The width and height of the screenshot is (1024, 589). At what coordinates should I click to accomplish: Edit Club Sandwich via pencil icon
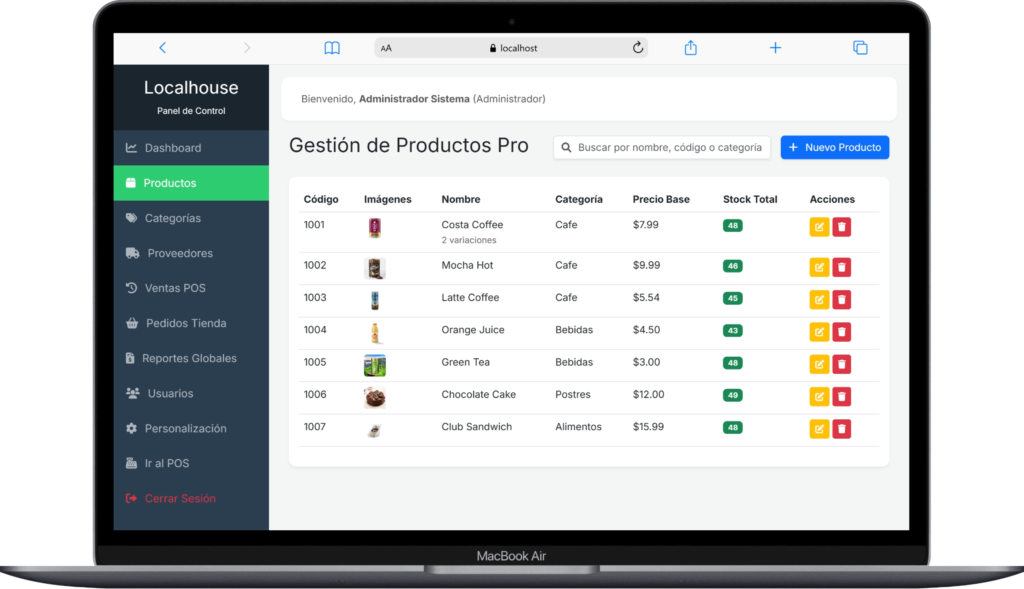(x=819, y=428)
